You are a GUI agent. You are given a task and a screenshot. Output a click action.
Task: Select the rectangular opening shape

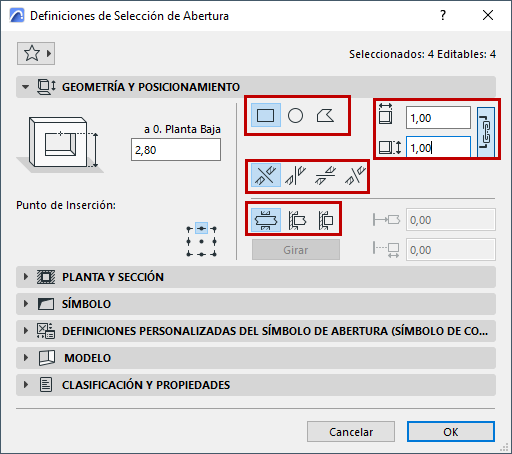[266, 115]
